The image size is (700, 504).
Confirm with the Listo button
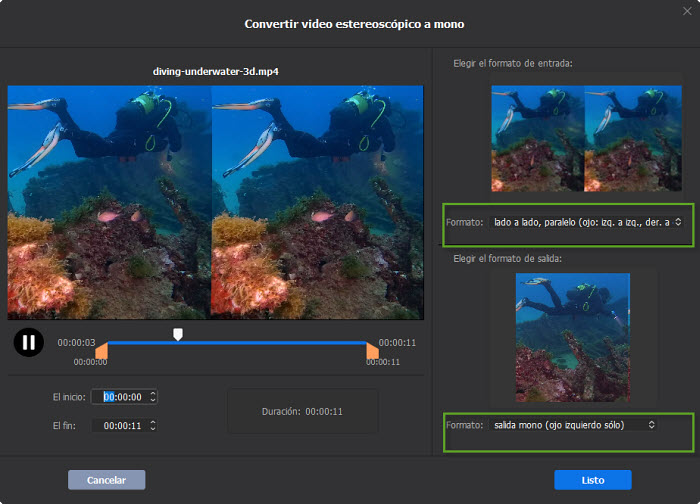click(592, 480)
